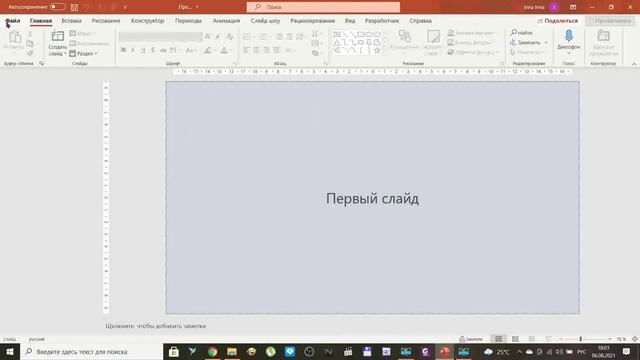Click the text highlight color icon

pyautogui.click(x=208, y=50)
